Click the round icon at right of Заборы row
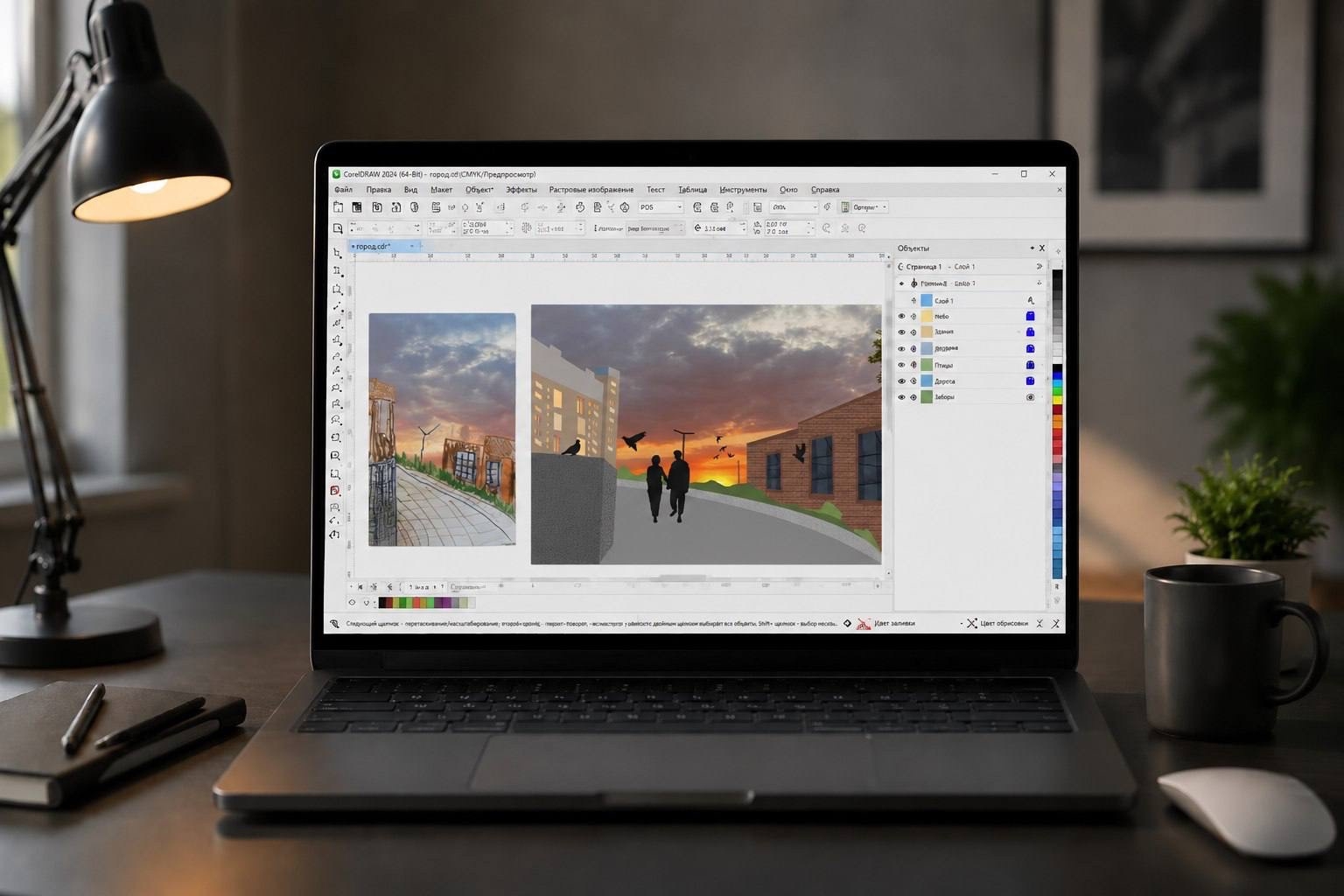This screenshot has width=1344, height=896. [1031, 397]
